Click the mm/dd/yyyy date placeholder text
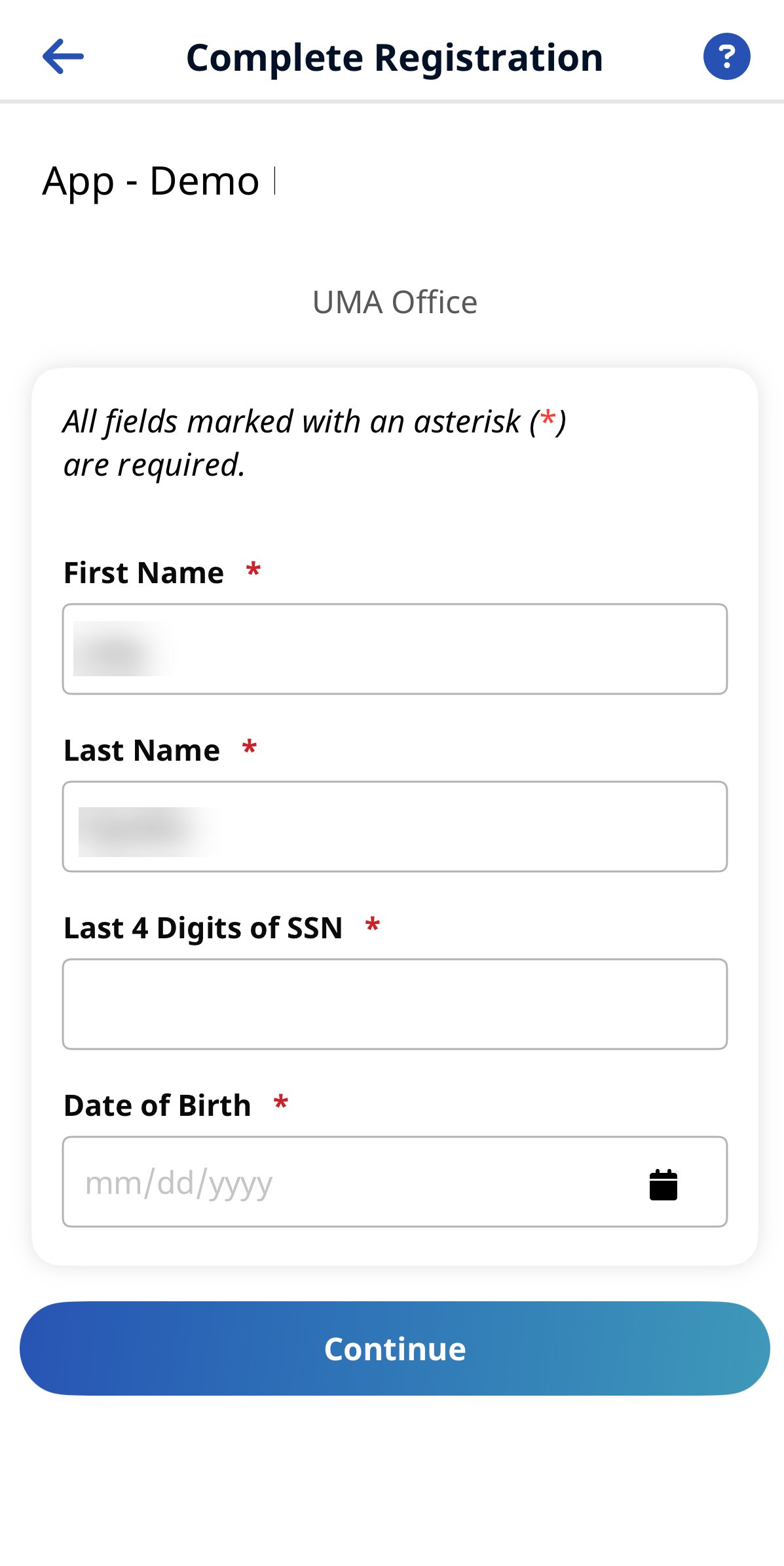Viewport: 784px width, 1566px height. (x=179, y=1183)
